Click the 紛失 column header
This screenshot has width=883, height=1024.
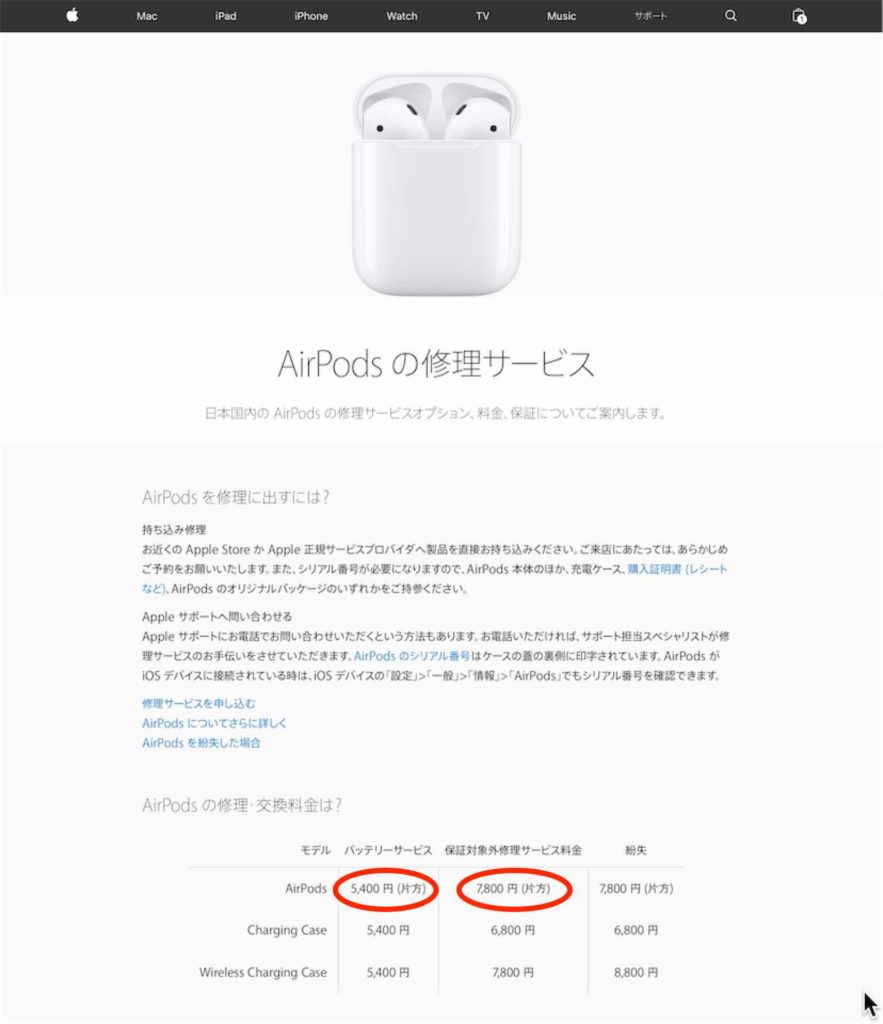pos(635,850)
